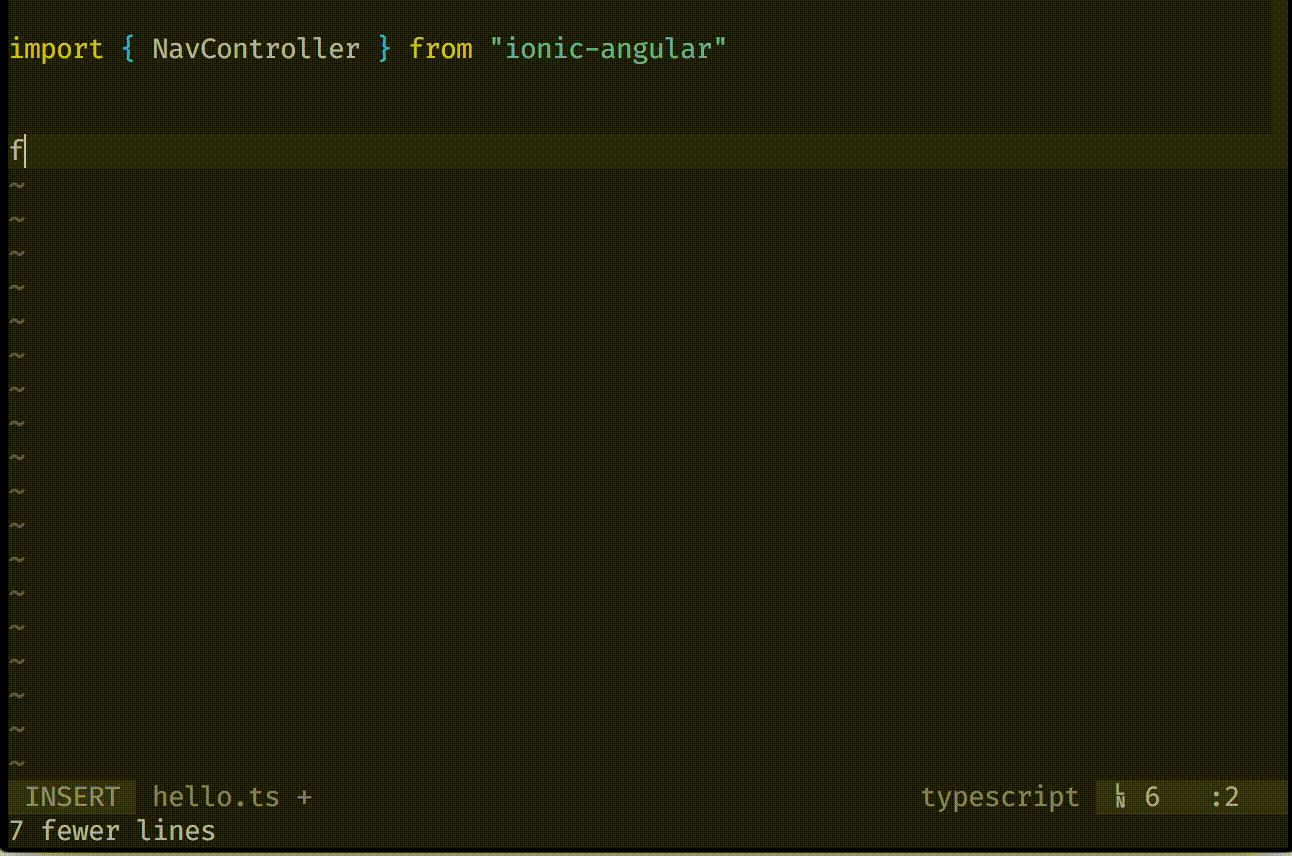
Task: Click the column indicator :2
Action: (1225, 797)
